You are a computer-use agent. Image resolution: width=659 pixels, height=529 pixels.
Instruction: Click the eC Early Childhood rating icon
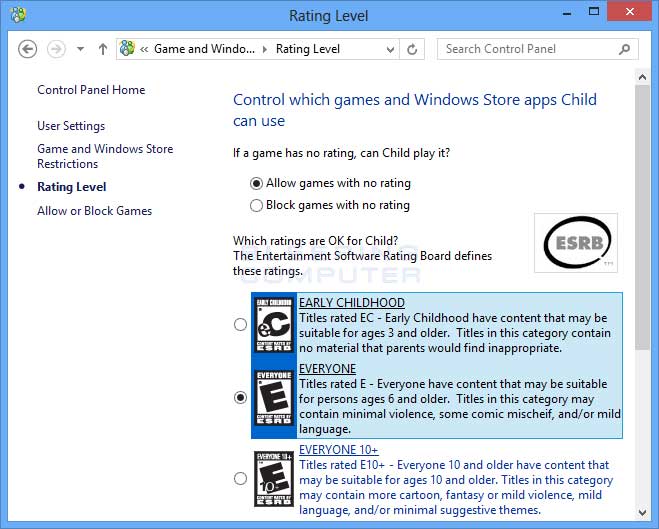click(x=274, y=324)
